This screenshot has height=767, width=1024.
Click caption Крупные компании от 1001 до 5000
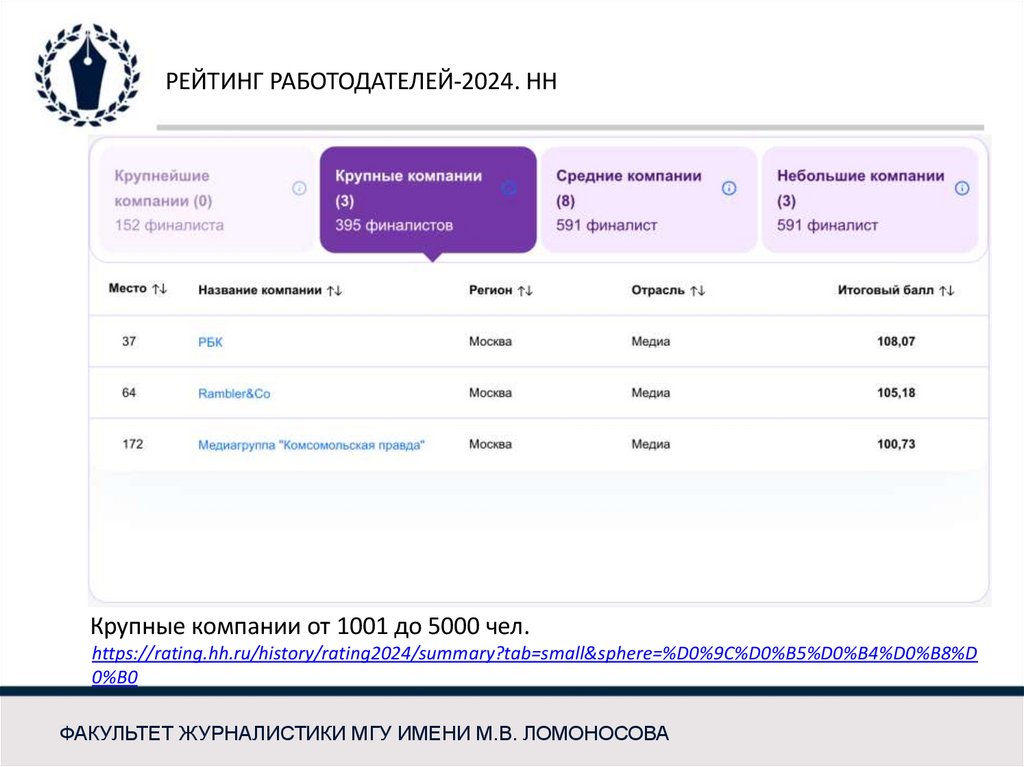coord(310,627)
